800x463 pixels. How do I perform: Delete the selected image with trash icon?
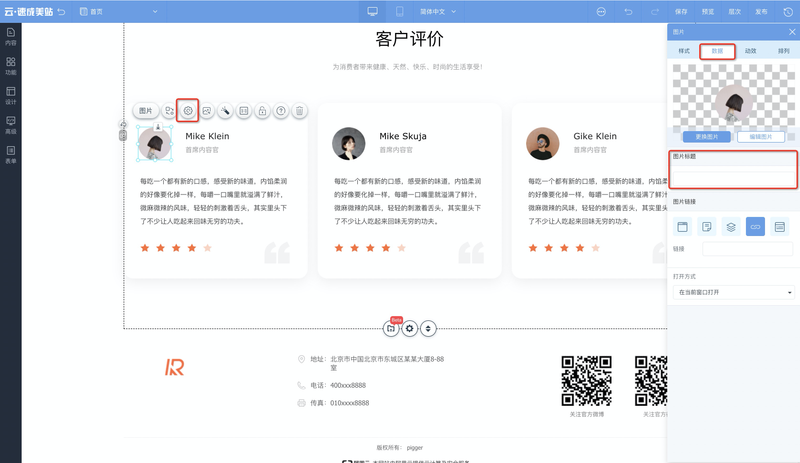point(299,111)
